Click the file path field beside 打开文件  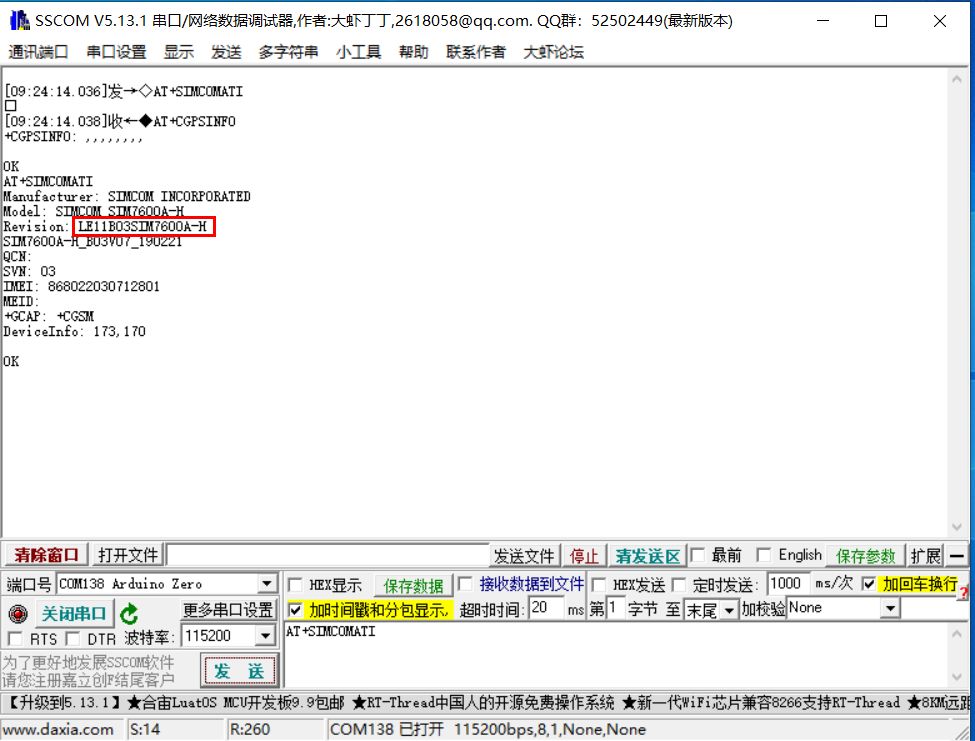328,555
